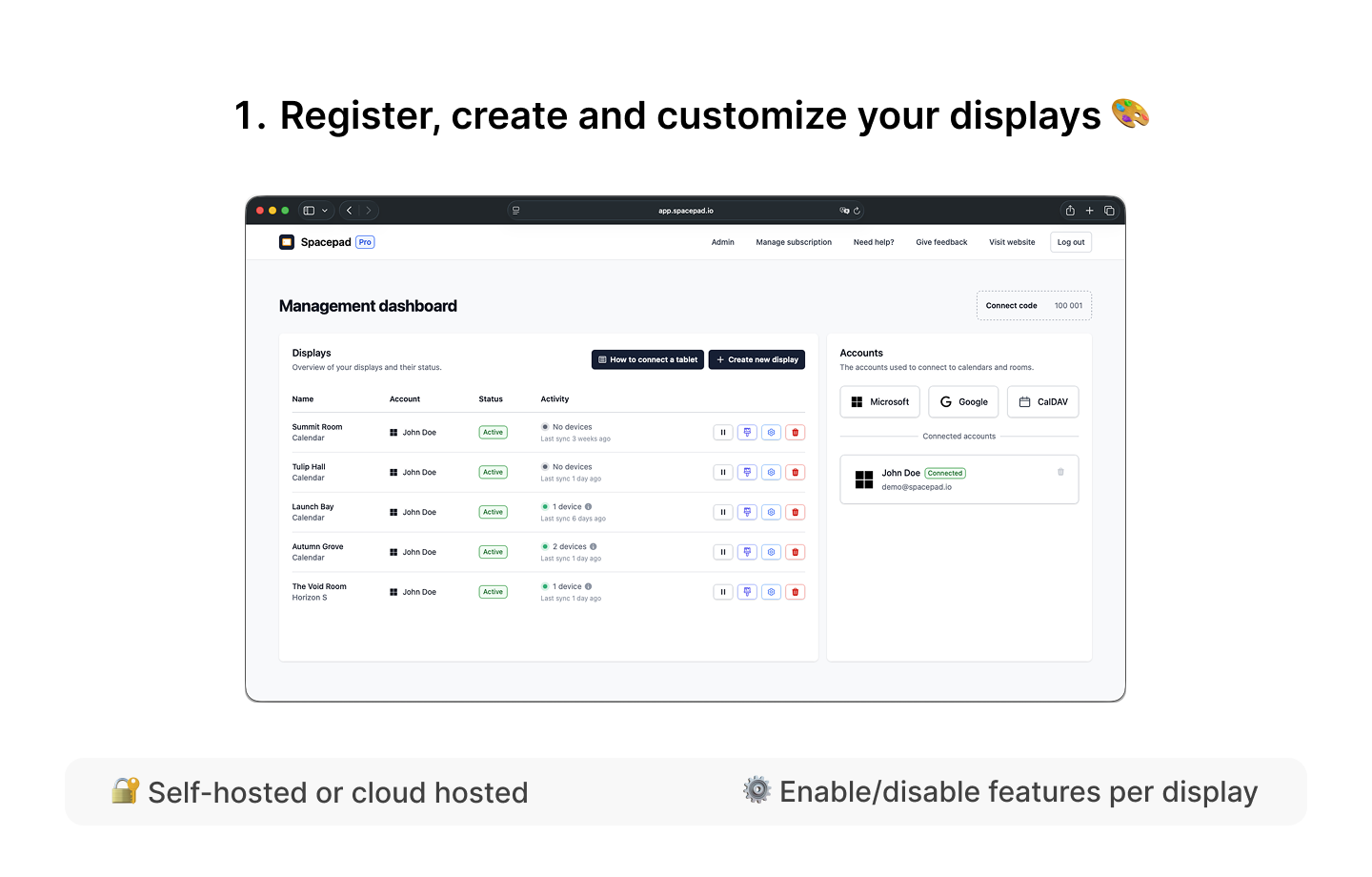The image size is (1372, 877).
Task: Customize Summit Room with the paintbrush icon
Action: [747, 433]
